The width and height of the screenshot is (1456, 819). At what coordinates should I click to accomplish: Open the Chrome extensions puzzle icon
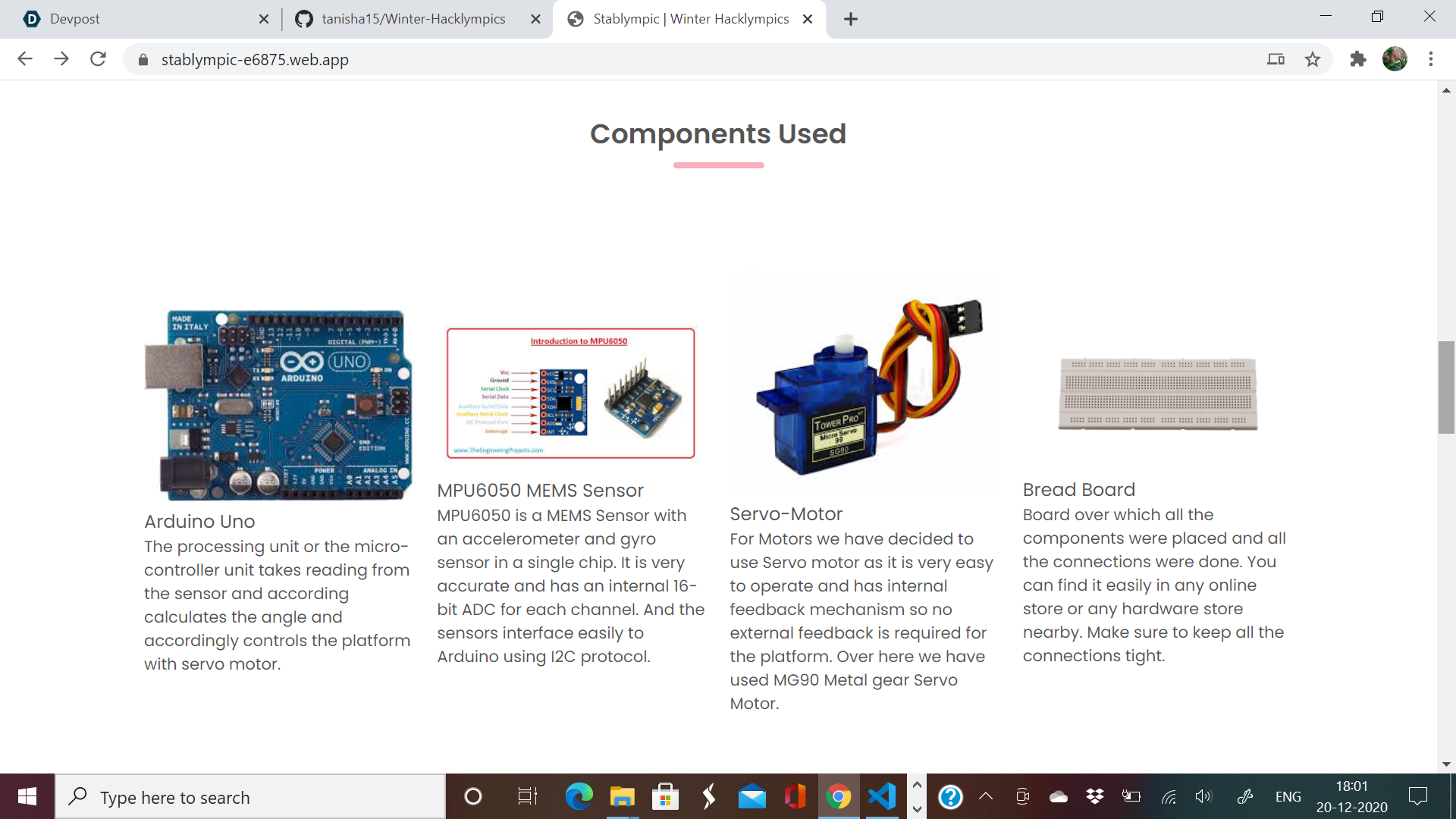1357,59
